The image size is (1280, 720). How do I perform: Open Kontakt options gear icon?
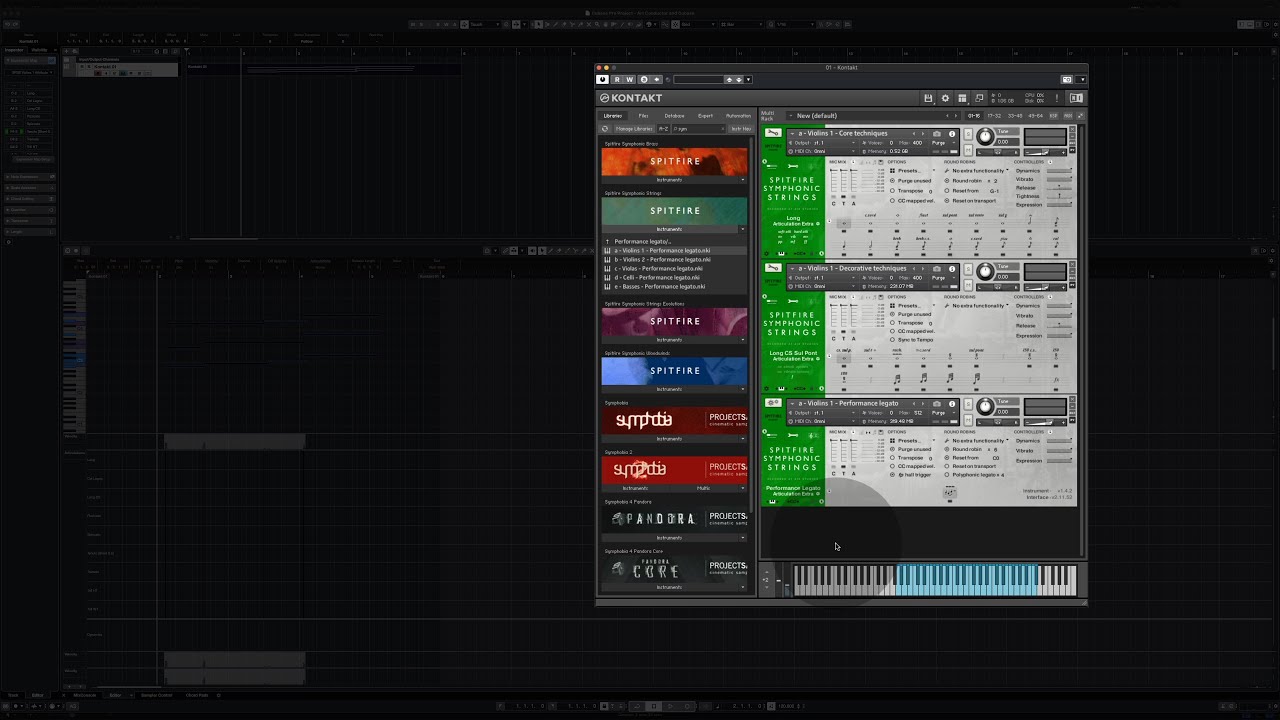pos(945,98)
